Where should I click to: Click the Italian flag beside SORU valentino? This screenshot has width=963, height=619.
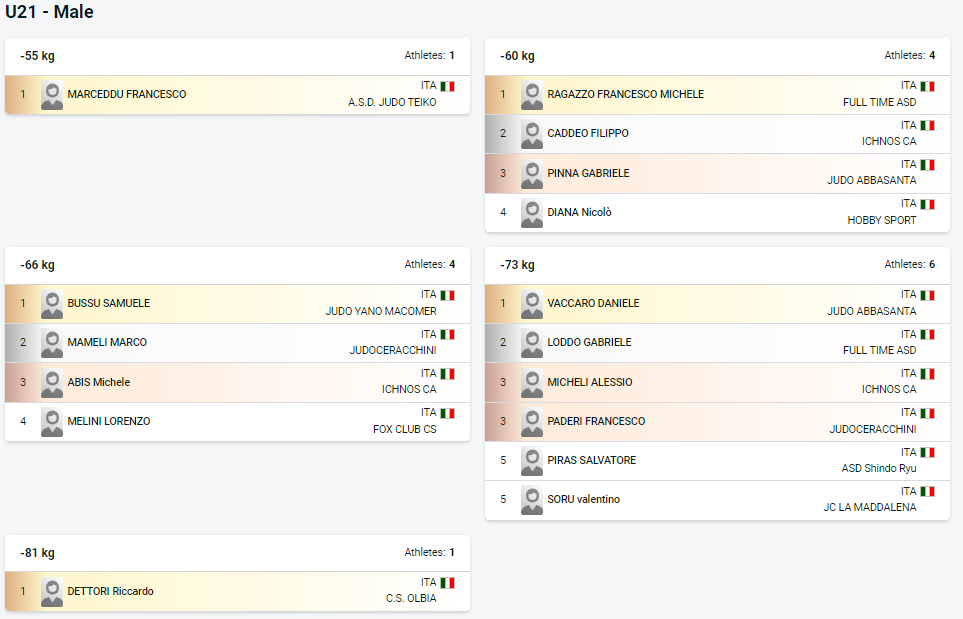(927, 491)
